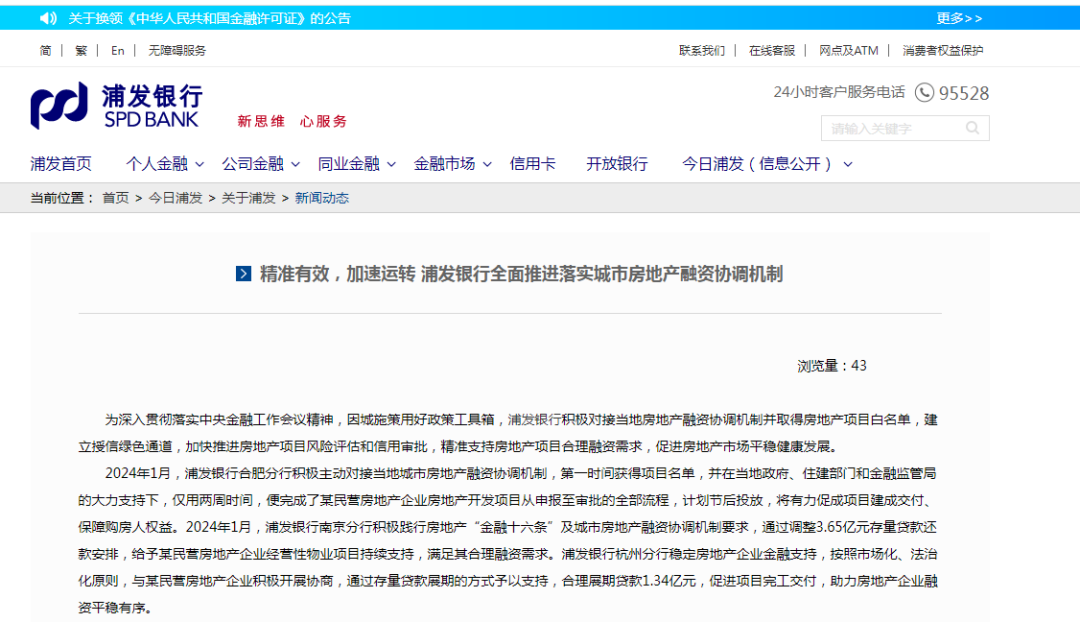1080x622 pixels.
Task: Click the search magnifier icon
Action: 972,128
